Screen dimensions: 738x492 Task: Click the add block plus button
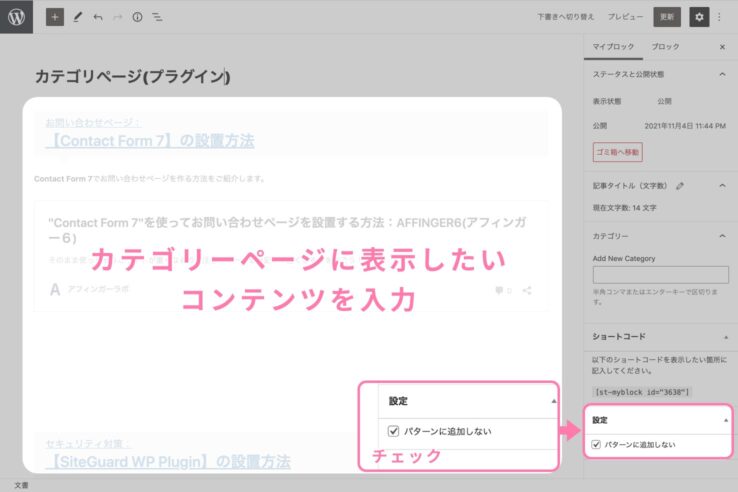click(x=55, y=17)
